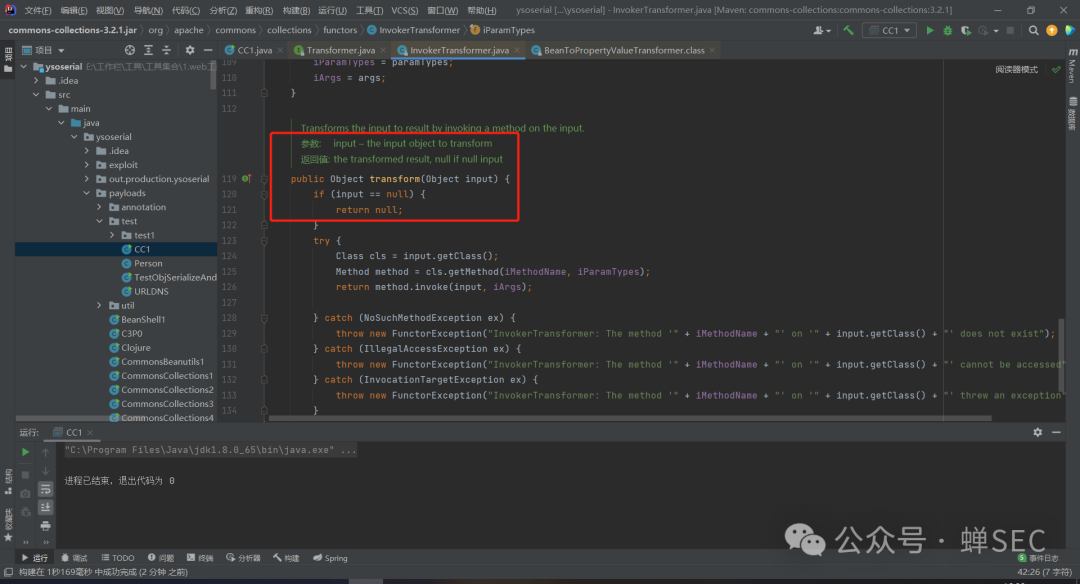Select the URLDNS class in tree
1080x584 pixels.
[151, 291]
